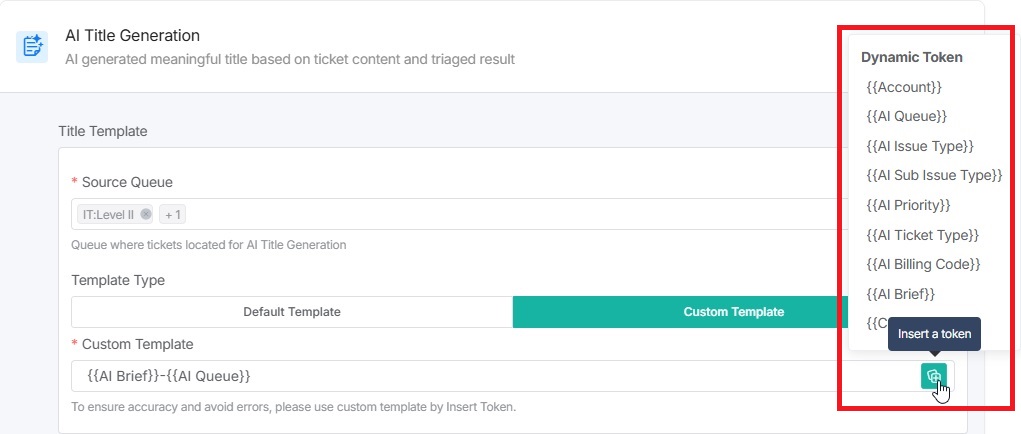Click the AI Title Generation document icon
The width and height of the screenshot is (1021, 434).
pyautogui.click(x=32, y=47)
